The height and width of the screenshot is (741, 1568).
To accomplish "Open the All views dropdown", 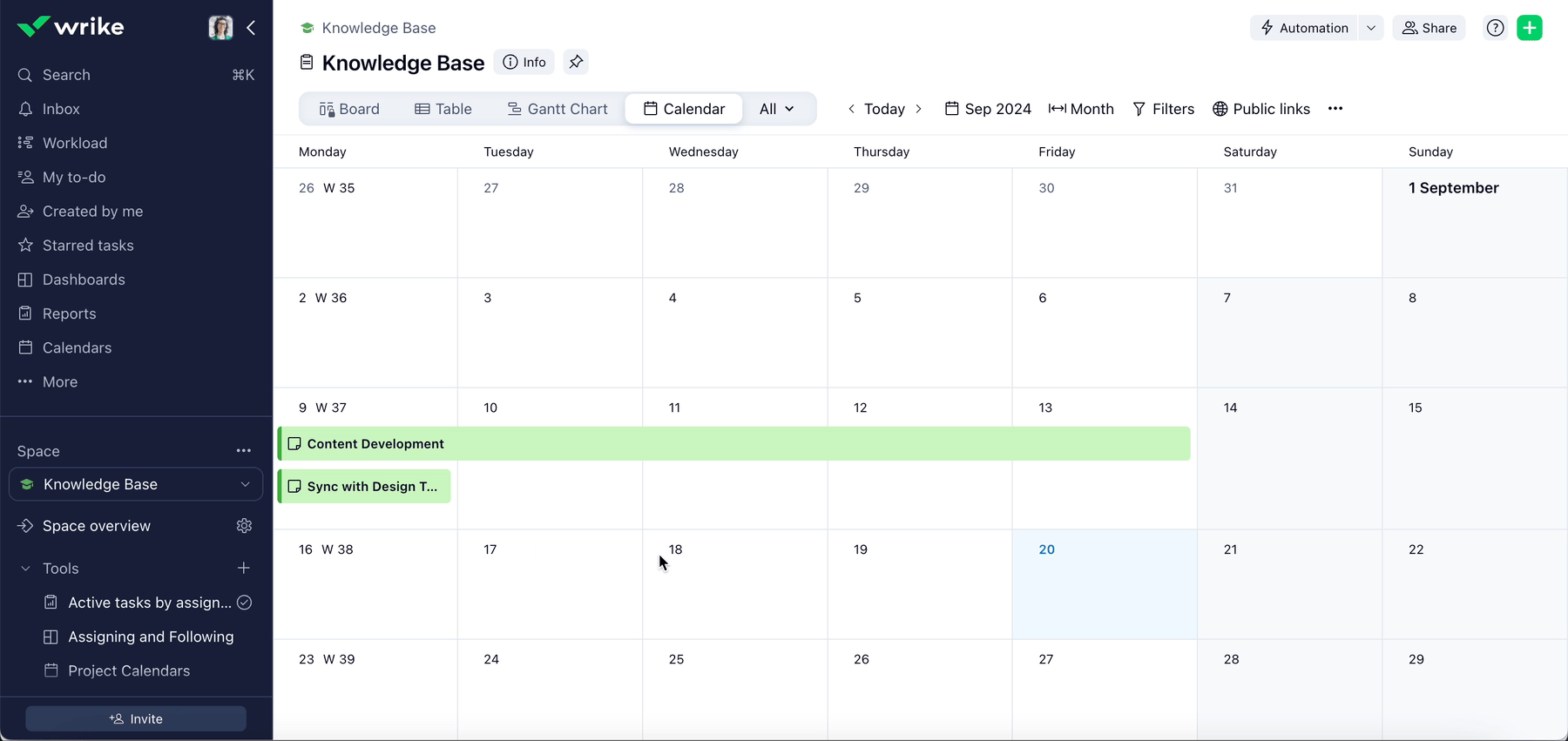I will point(776,109).
